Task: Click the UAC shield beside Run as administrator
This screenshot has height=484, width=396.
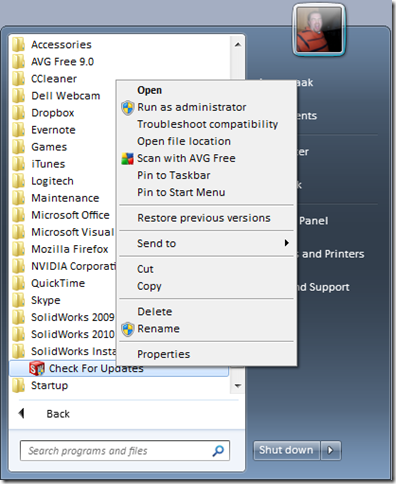Action: pyautogui.click(x=128, y=108)
